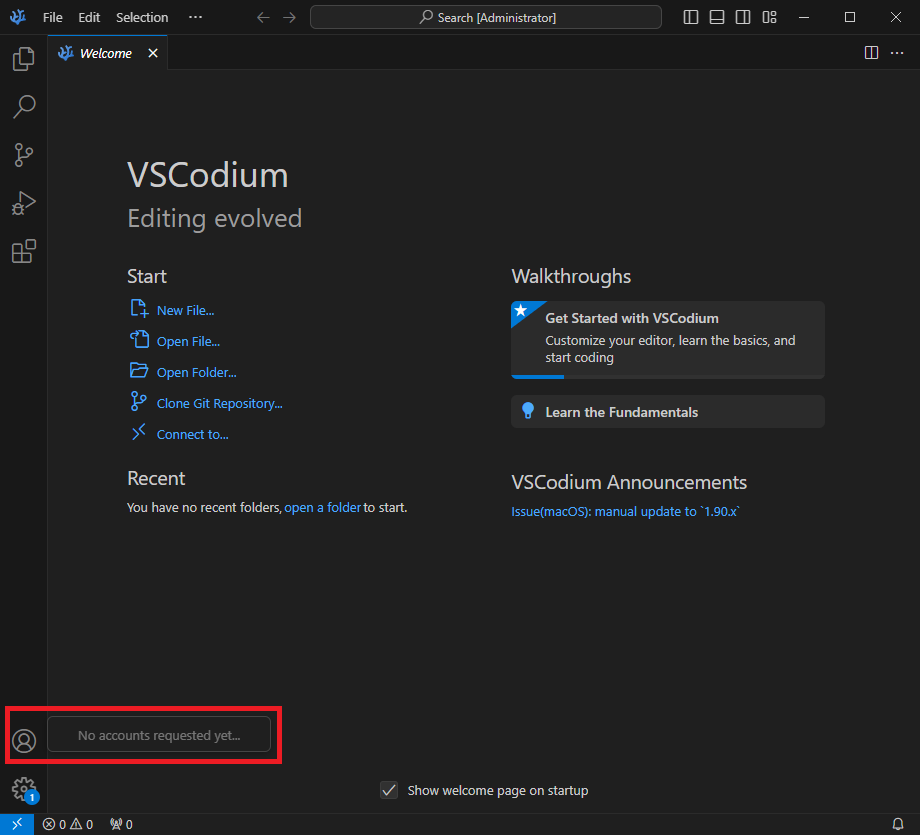Click the Connect to icon
The image size is (920, 835).
pyautogui.click(x=138, y=432)
